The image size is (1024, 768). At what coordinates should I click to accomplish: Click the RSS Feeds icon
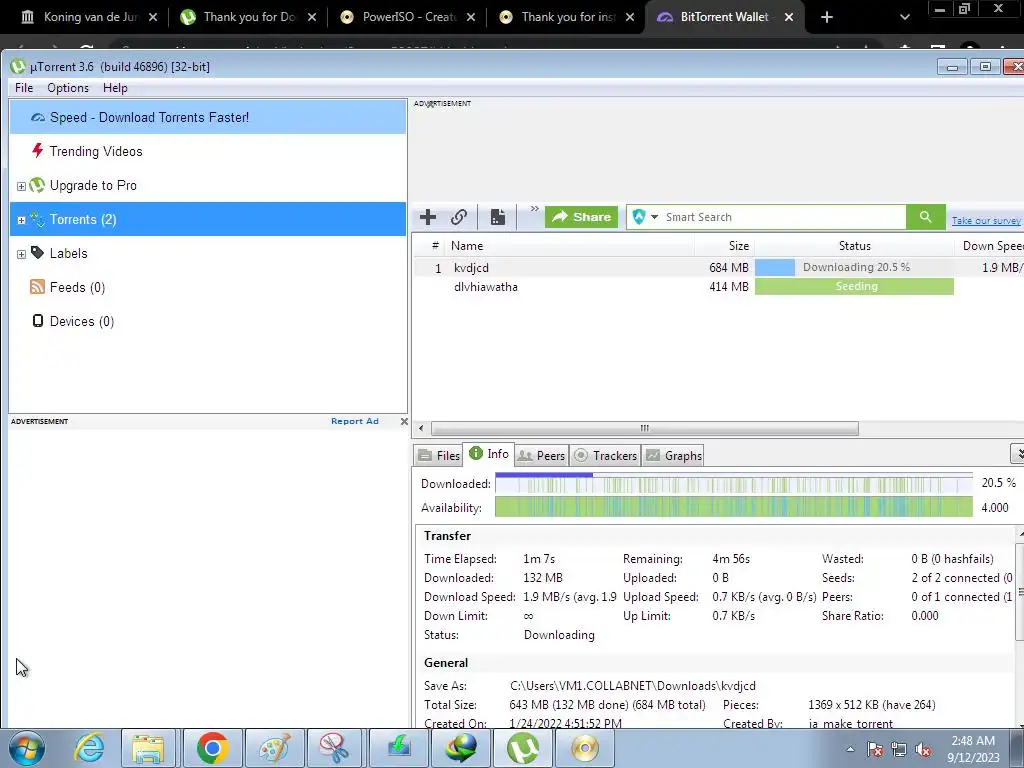pos(38,287)
